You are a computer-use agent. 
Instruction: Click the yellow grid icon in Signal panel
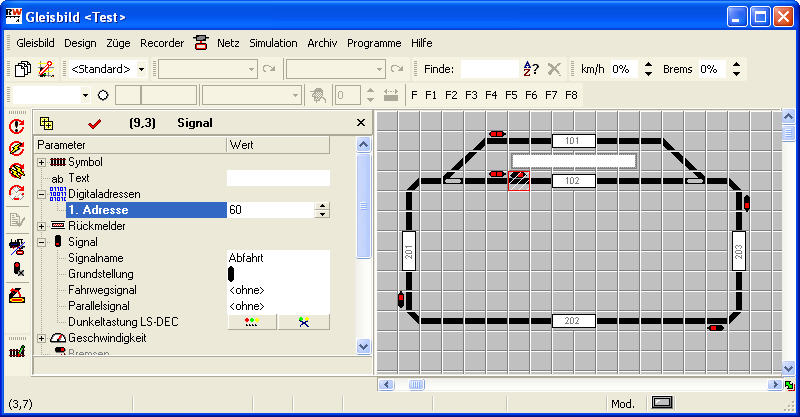46,123
